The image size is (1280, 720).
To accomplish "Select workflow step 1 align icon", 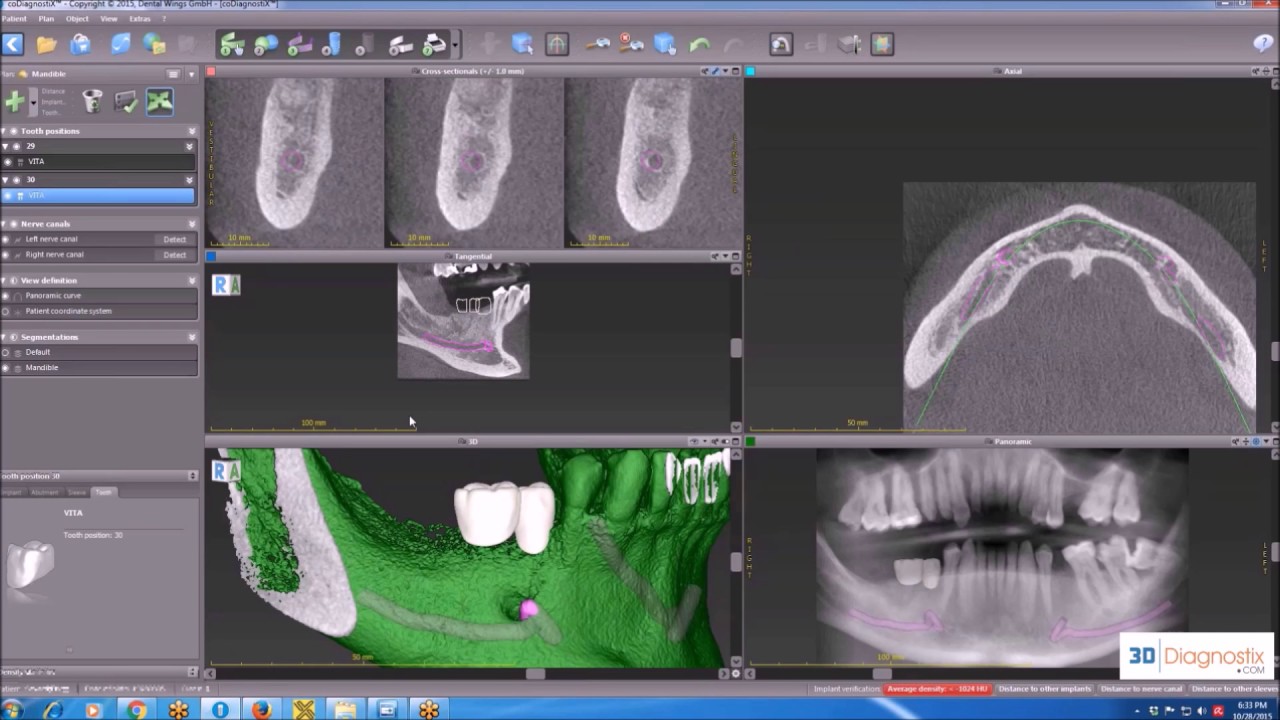I will [232, 45].
